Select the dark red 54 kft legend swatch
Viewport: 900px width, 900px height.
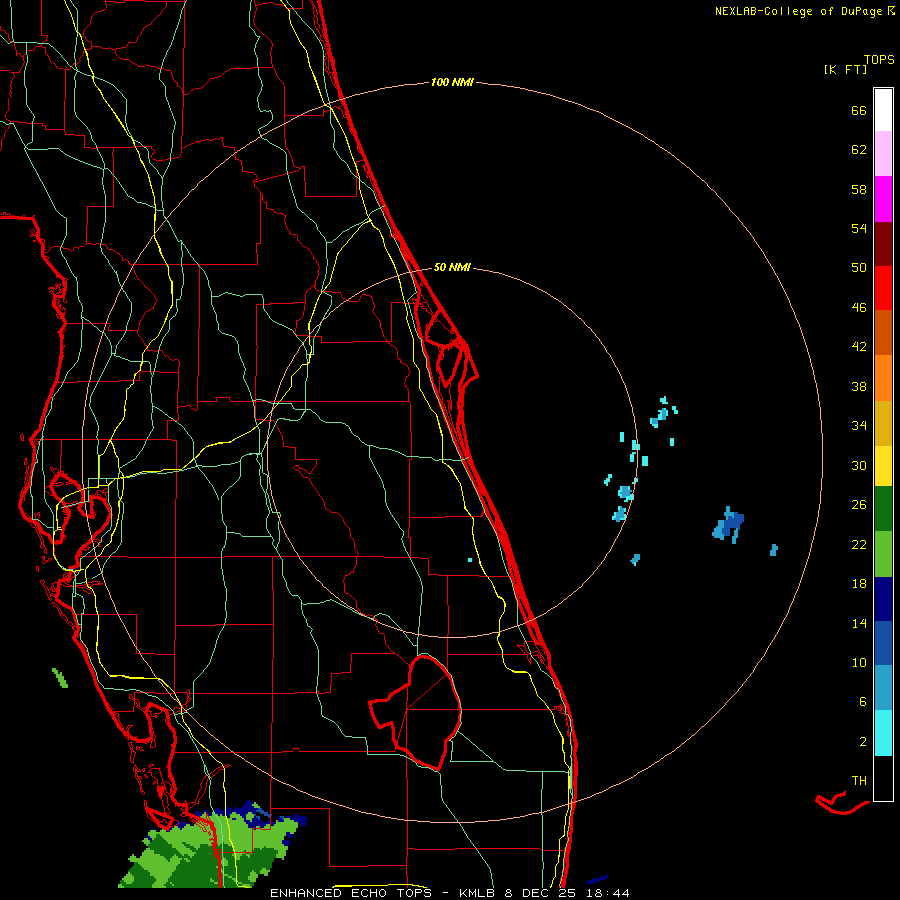pyautogui.click(x=883, y=243)
